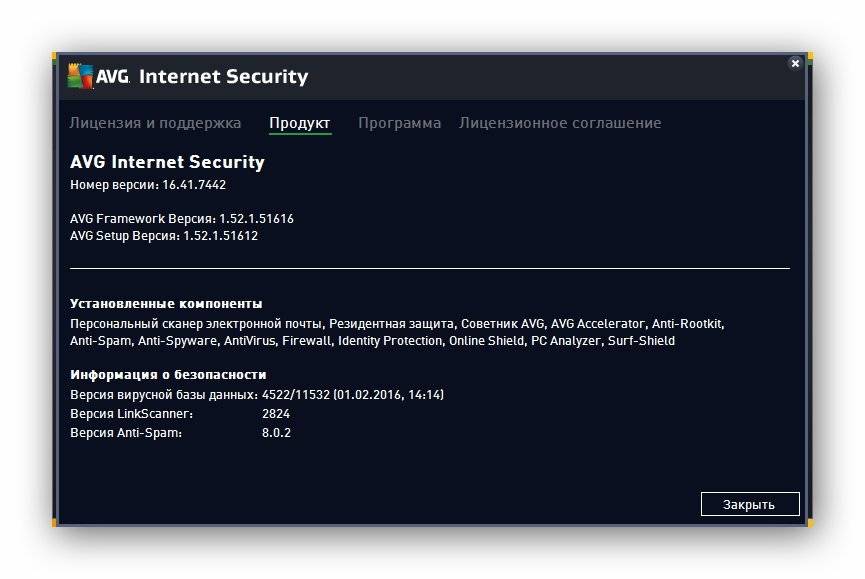
Task: Click the Установленные компоненты heading
Action: tap(166, 304)
